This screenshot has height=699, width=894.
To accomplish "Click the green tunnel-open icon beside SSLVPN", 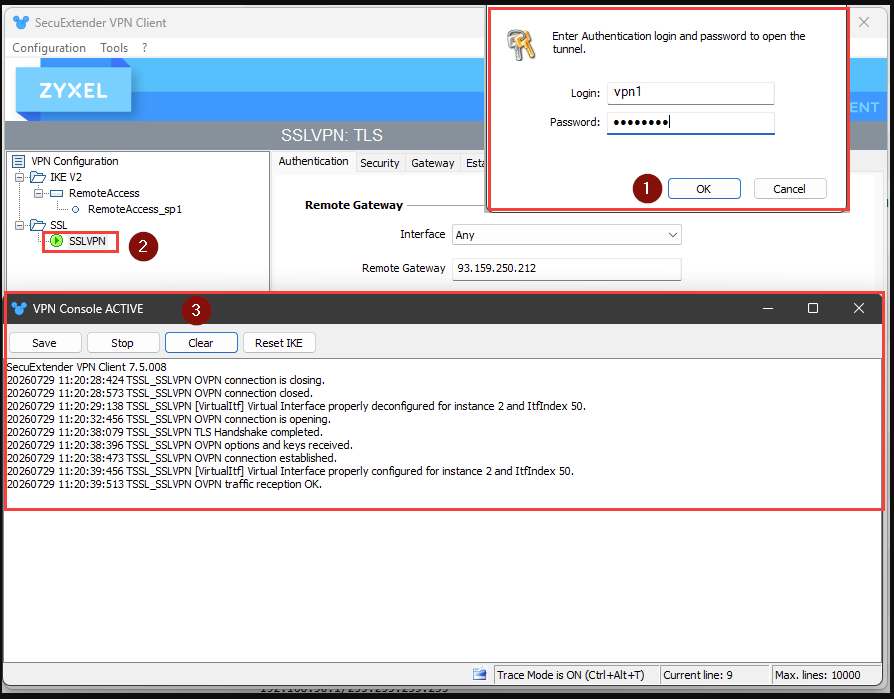I will (56, 241).
